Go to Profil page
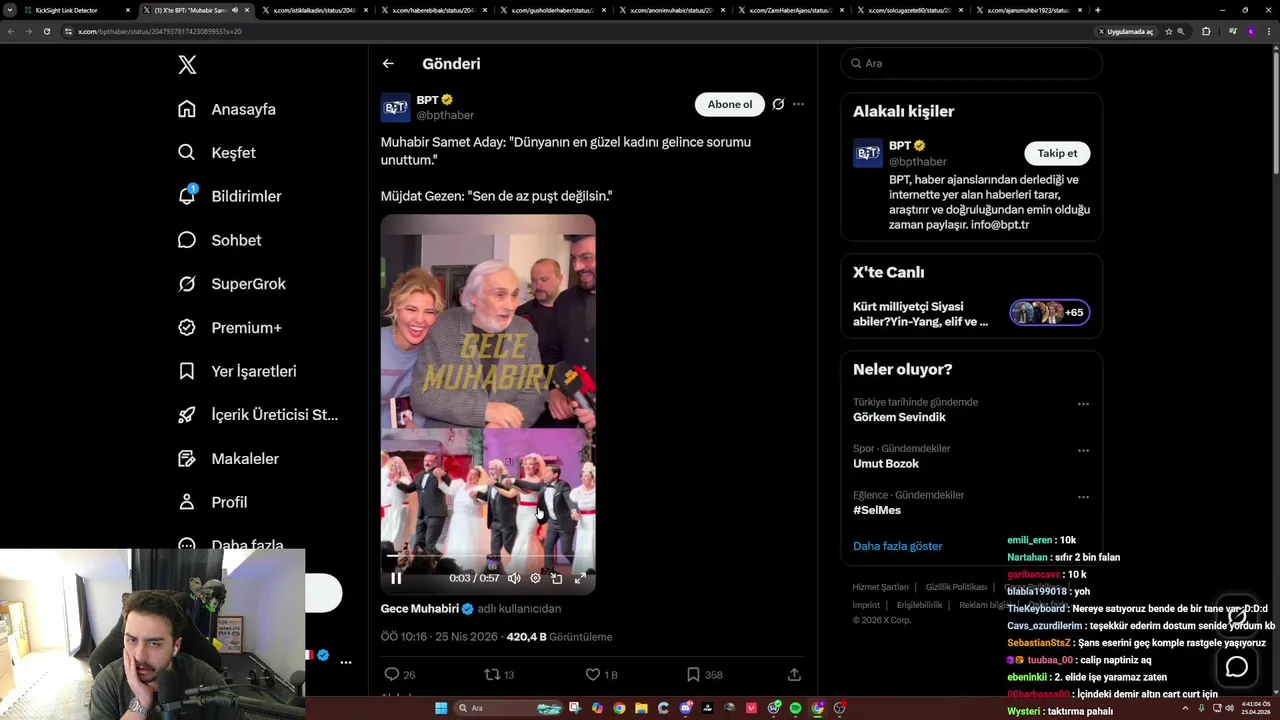 point(213,502)
